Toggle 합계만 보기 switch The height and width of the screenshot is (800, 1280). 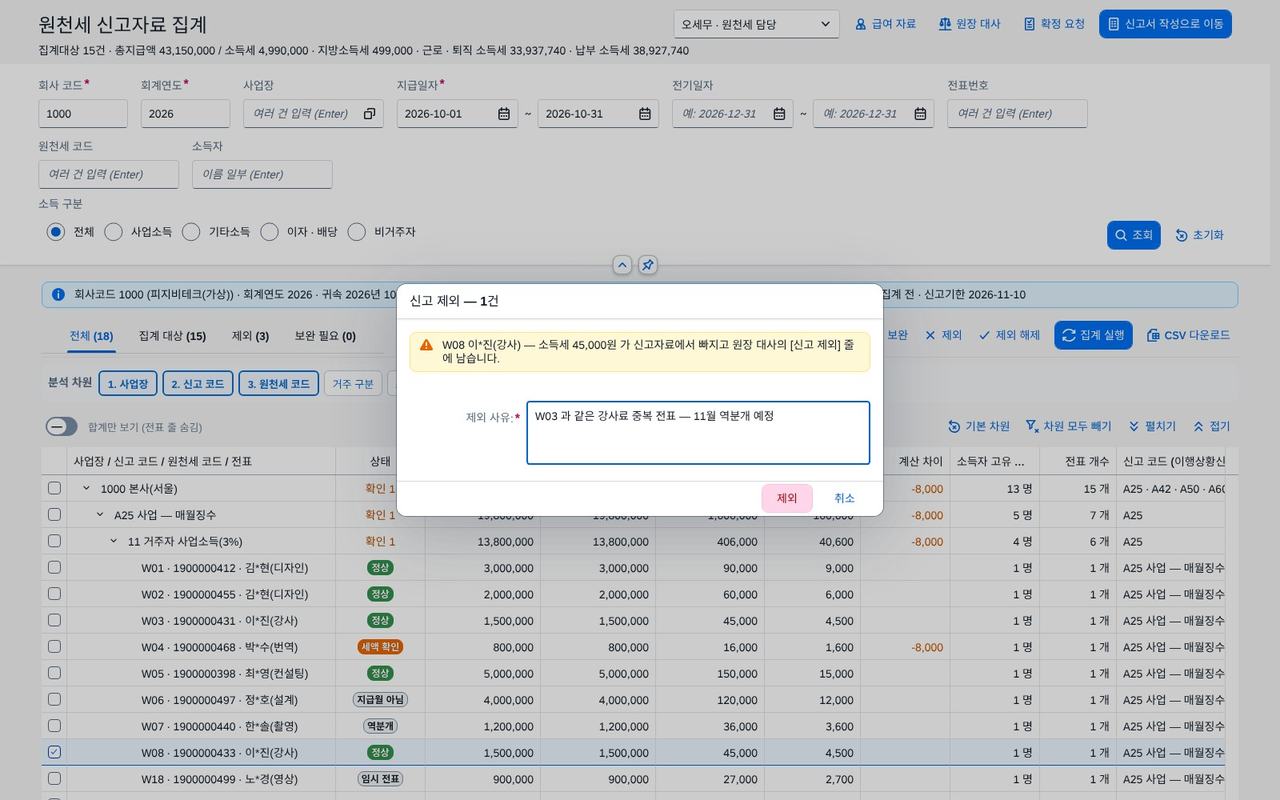coord(62,427)
